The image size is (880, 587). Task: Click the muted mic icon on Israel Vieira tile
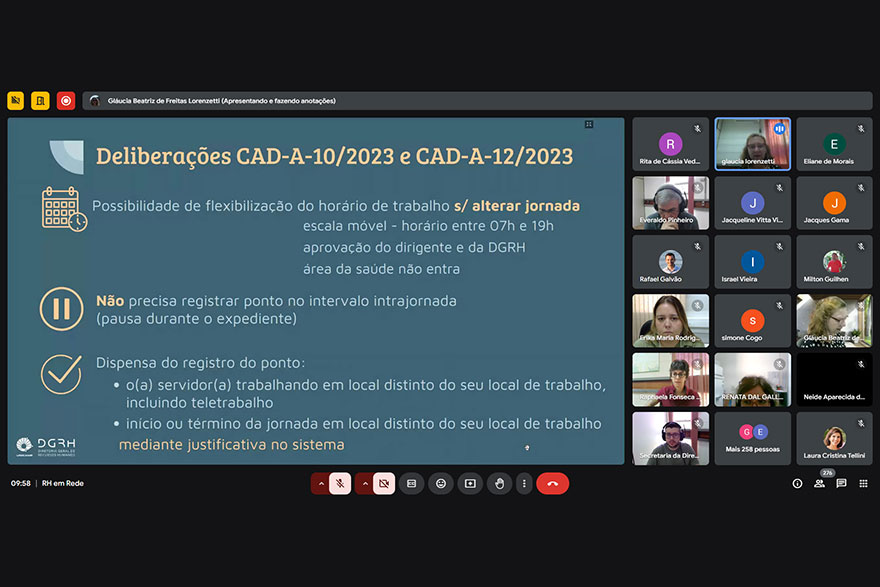[780, 246]
